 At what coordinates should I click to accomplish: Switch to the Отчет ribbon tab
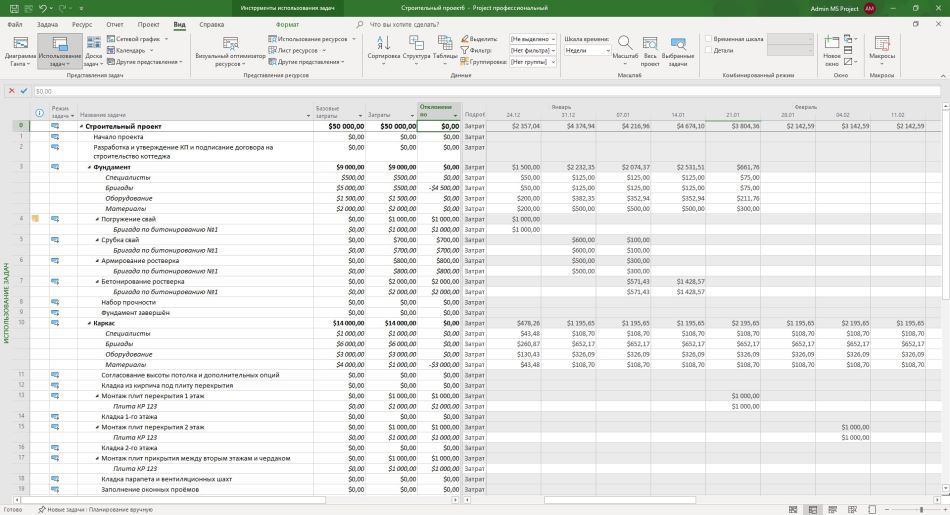pyautogui.click(x=115, y=25)
